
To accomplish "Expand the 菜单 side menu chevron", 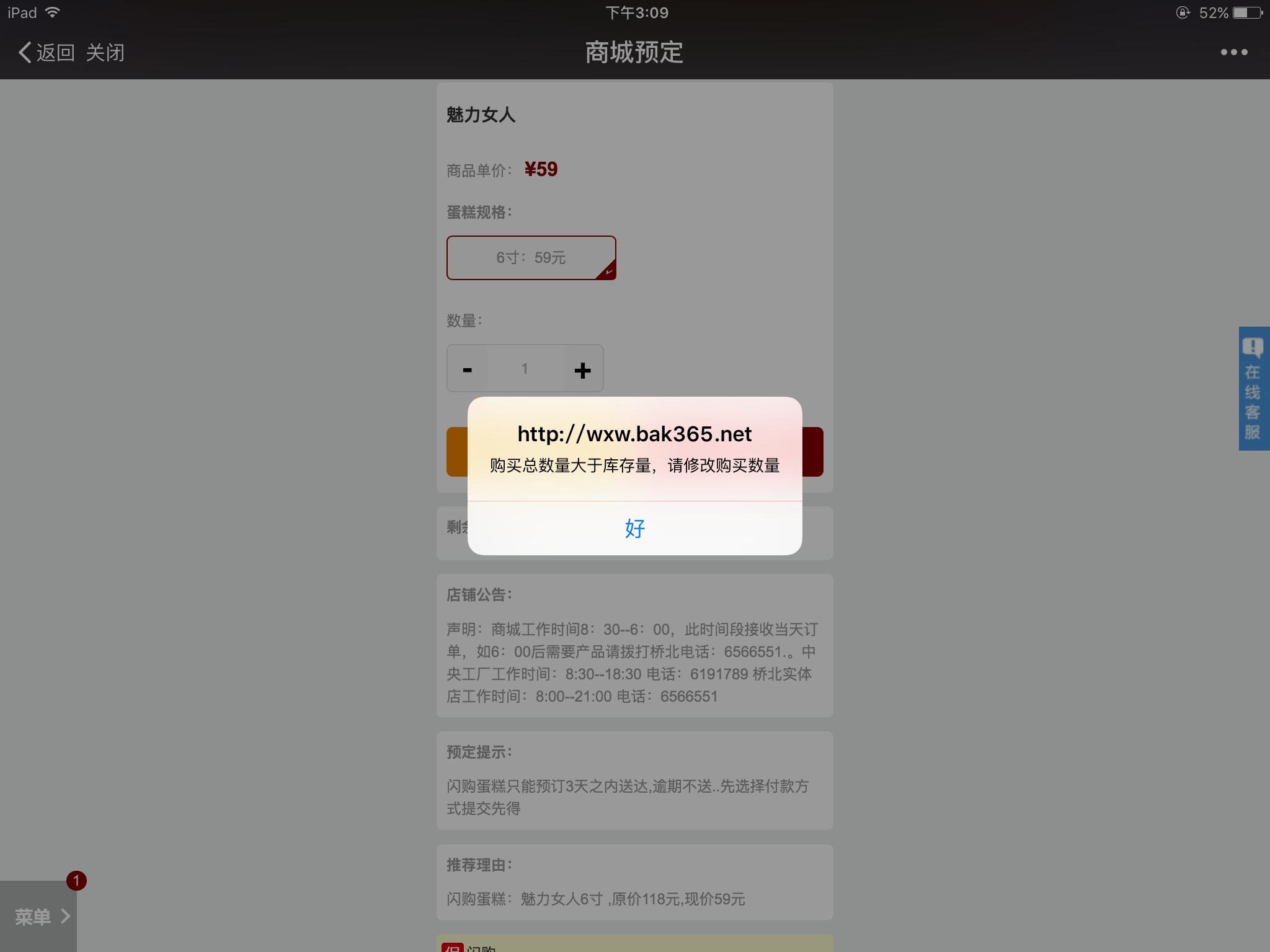I will [65, 916].
